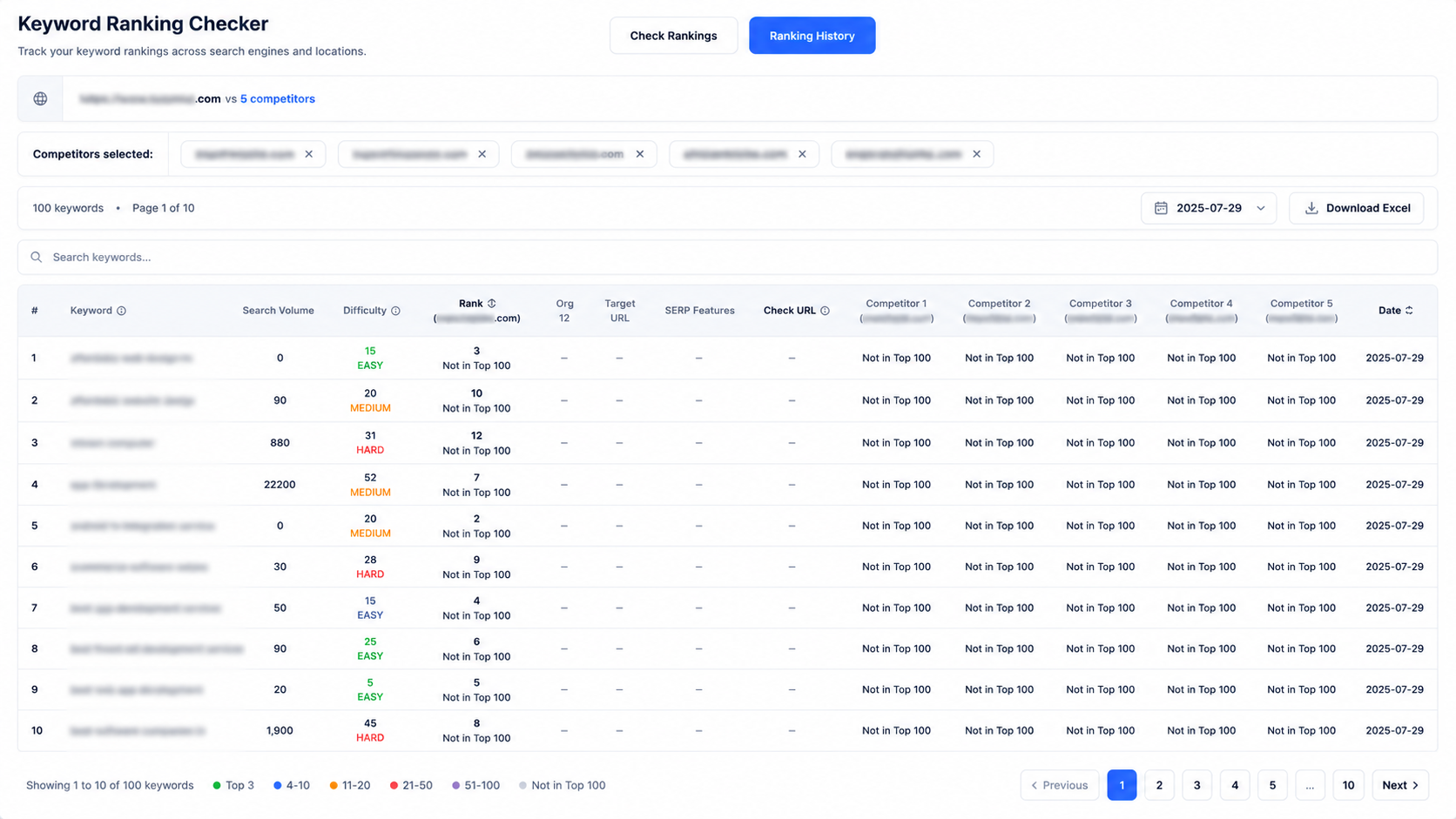Click the download icon on Download Excel
The height and width of the screenshot is (819, 1456).
(1311, 208)
